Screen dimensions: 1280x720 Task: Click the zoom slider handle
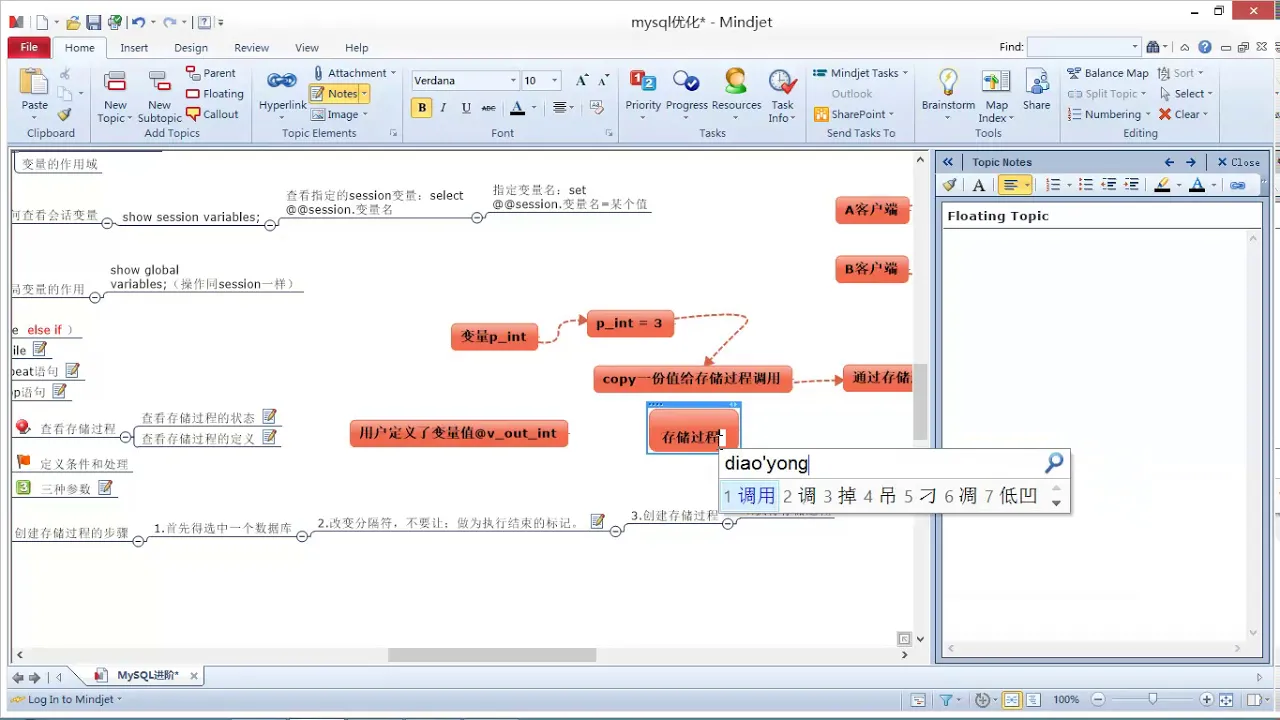pyautogui.click(x=1152, y=700)
